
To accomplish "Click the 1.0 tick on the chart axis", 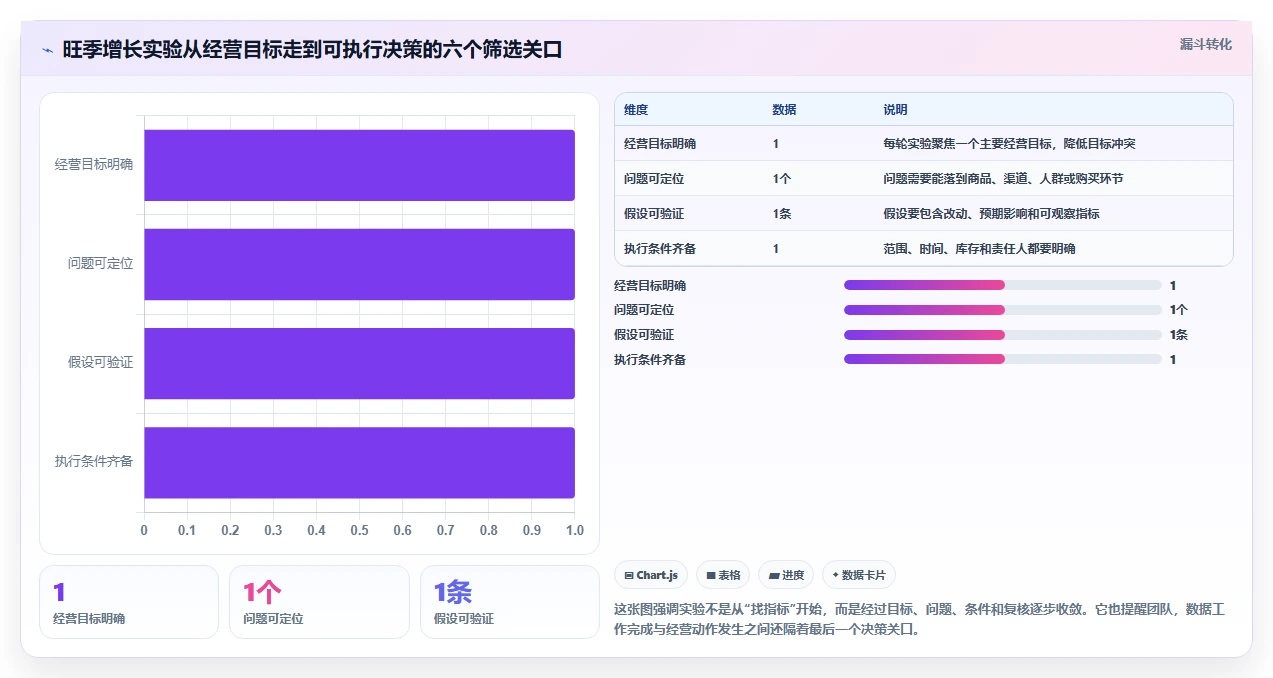I will pos(575,530).
